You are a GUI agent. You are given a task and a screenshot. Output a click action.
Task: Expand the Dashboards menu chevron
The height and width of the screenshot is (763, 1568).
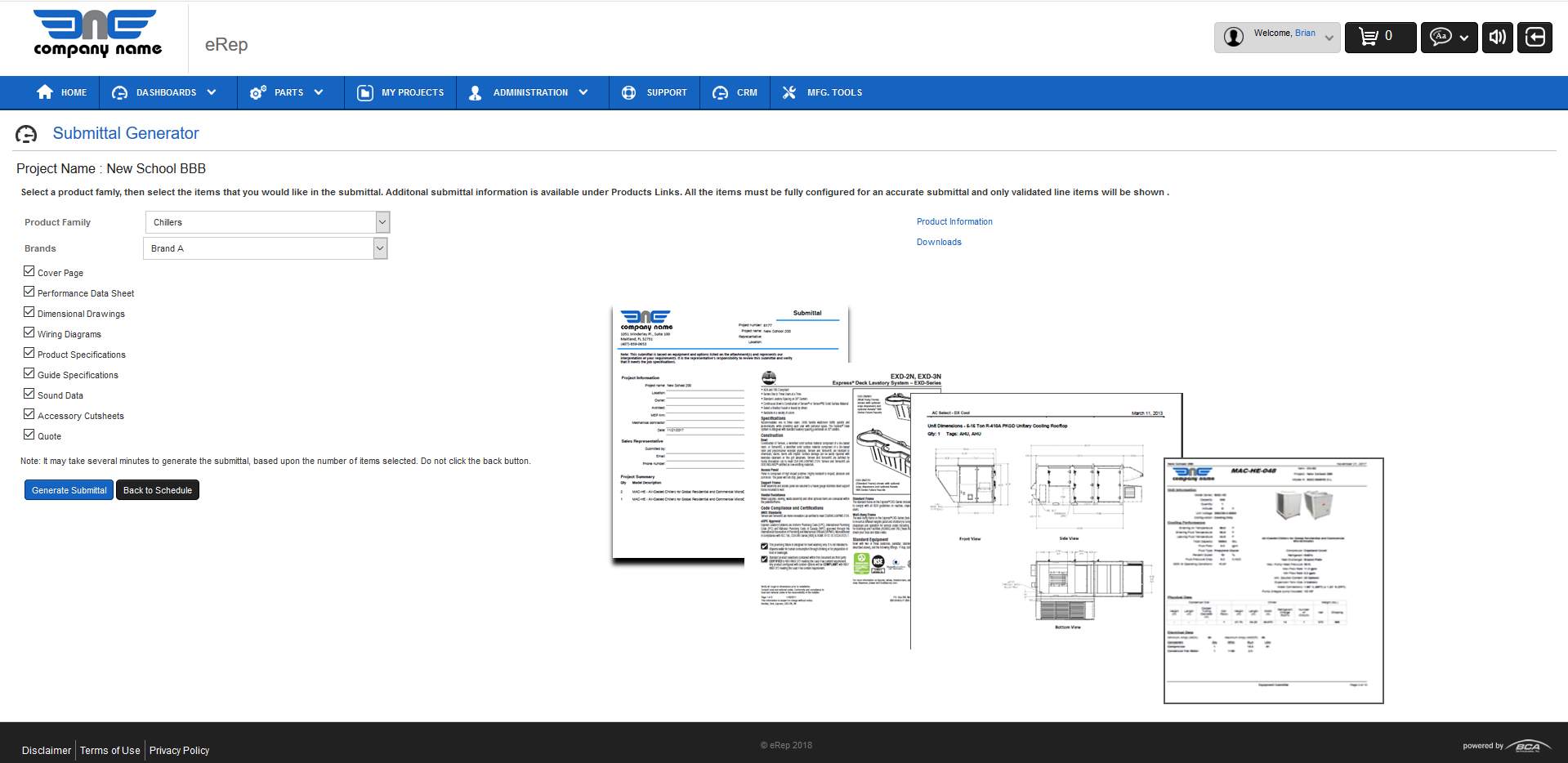click(x=212, y=92)
